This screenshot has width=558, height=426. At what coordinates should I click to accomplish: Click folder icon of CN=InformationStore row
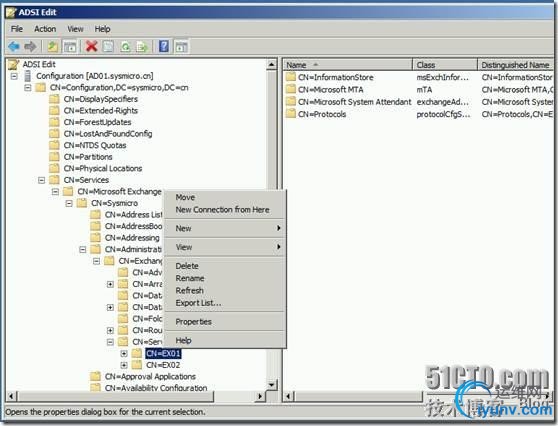(291, 77)
